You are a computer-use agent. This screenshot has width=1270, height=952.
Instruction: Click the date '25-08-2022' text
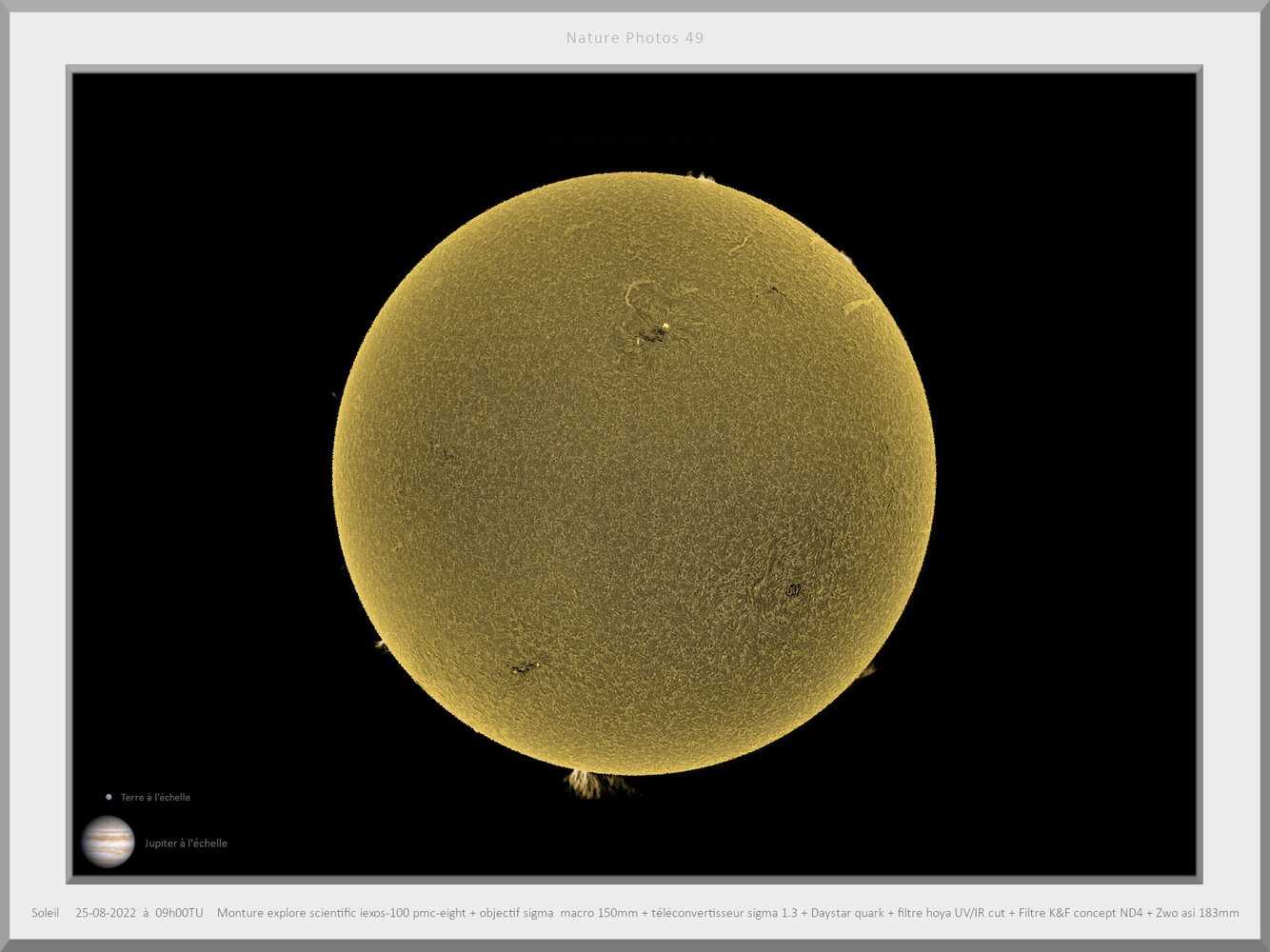[105, 912]
